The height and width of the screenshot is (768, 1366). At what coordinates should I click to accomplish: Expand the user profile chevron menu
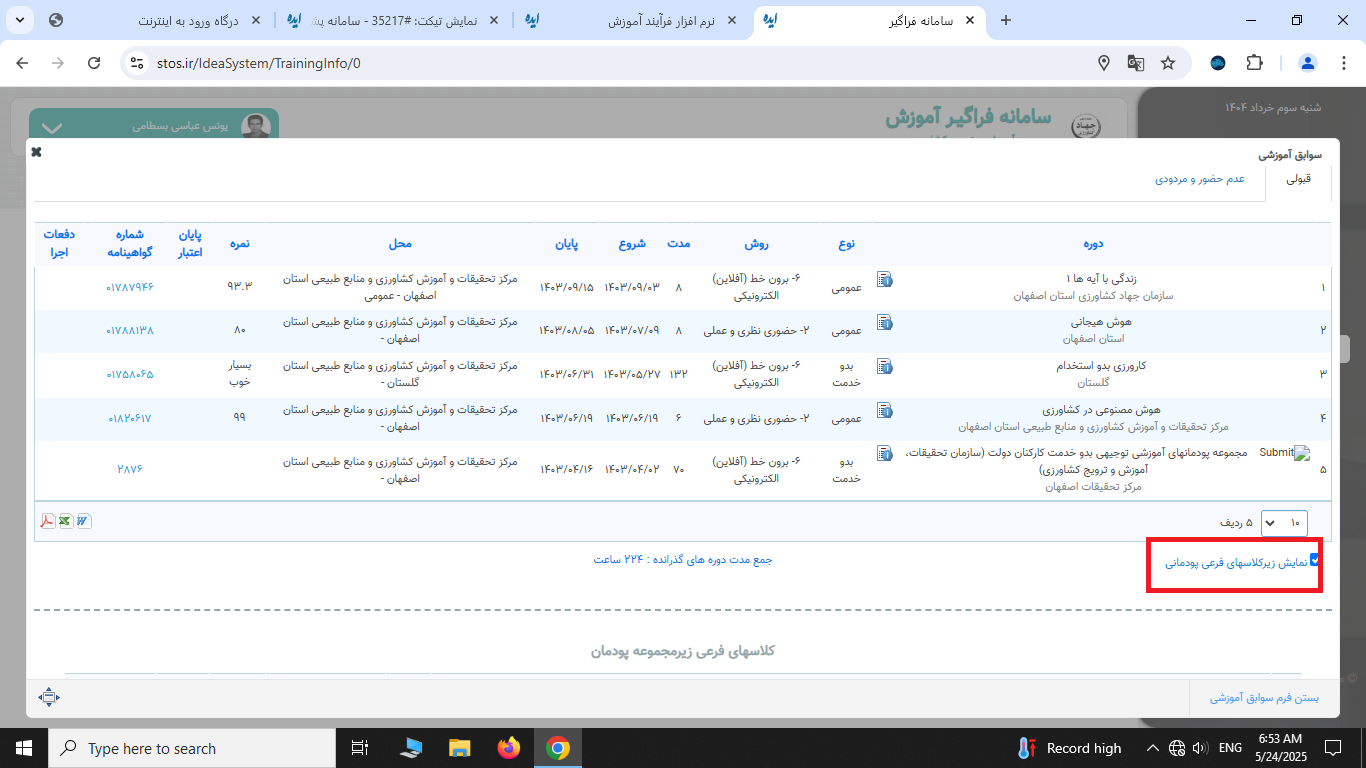coord(52,127)
